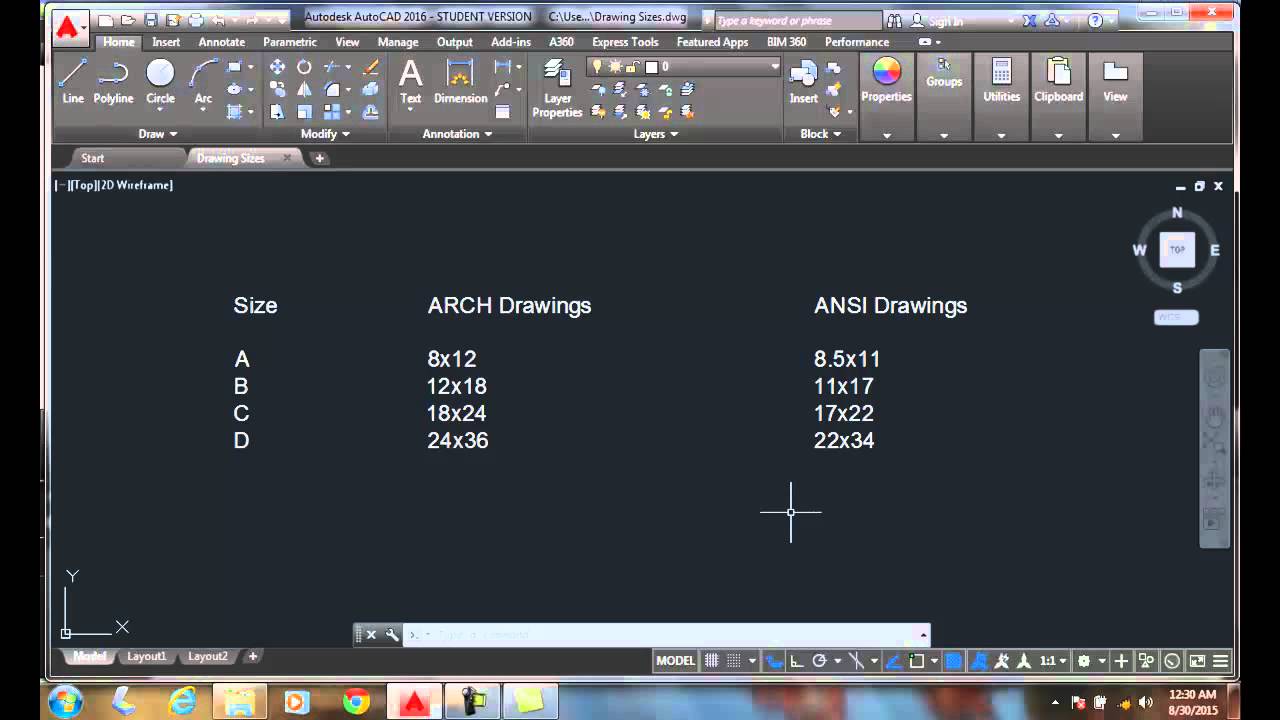Toggle snap mode in status bar

[733, 661]
